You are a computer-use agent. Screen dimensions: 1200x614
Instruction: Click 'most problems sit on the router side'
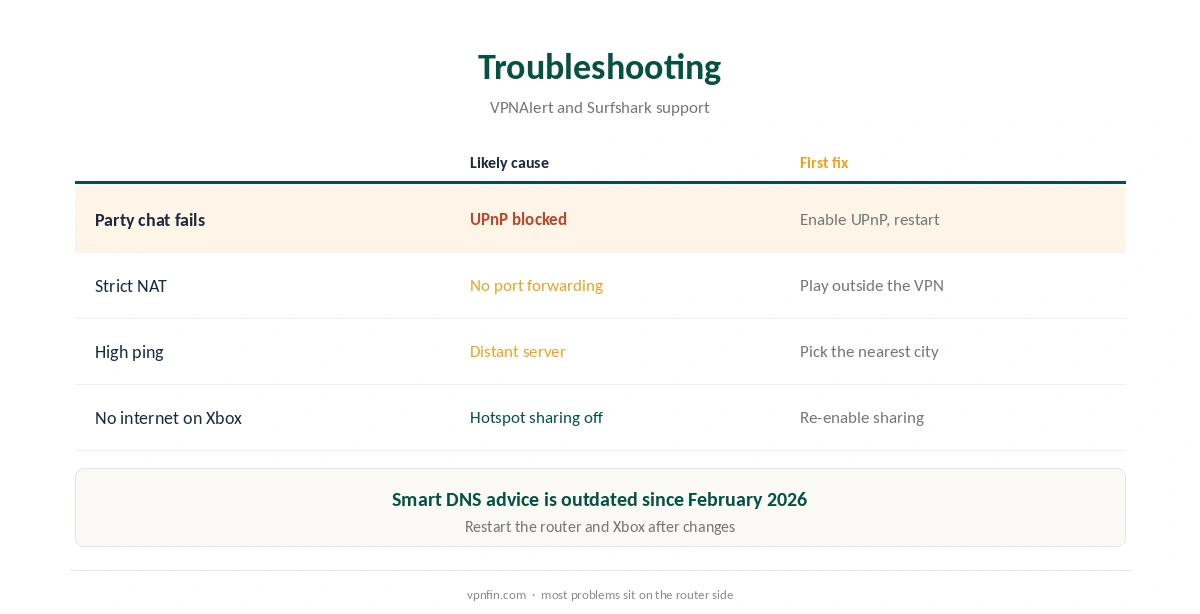coord(637,594)
